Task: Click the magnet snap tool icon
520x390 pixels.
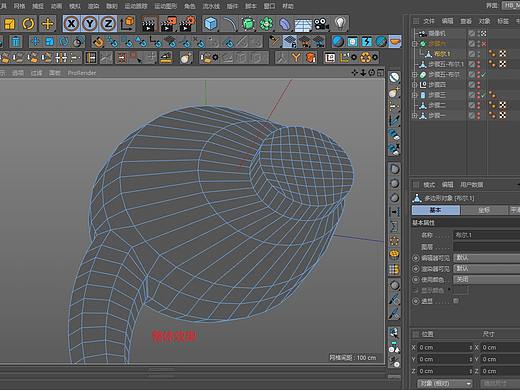Action: 98,42
